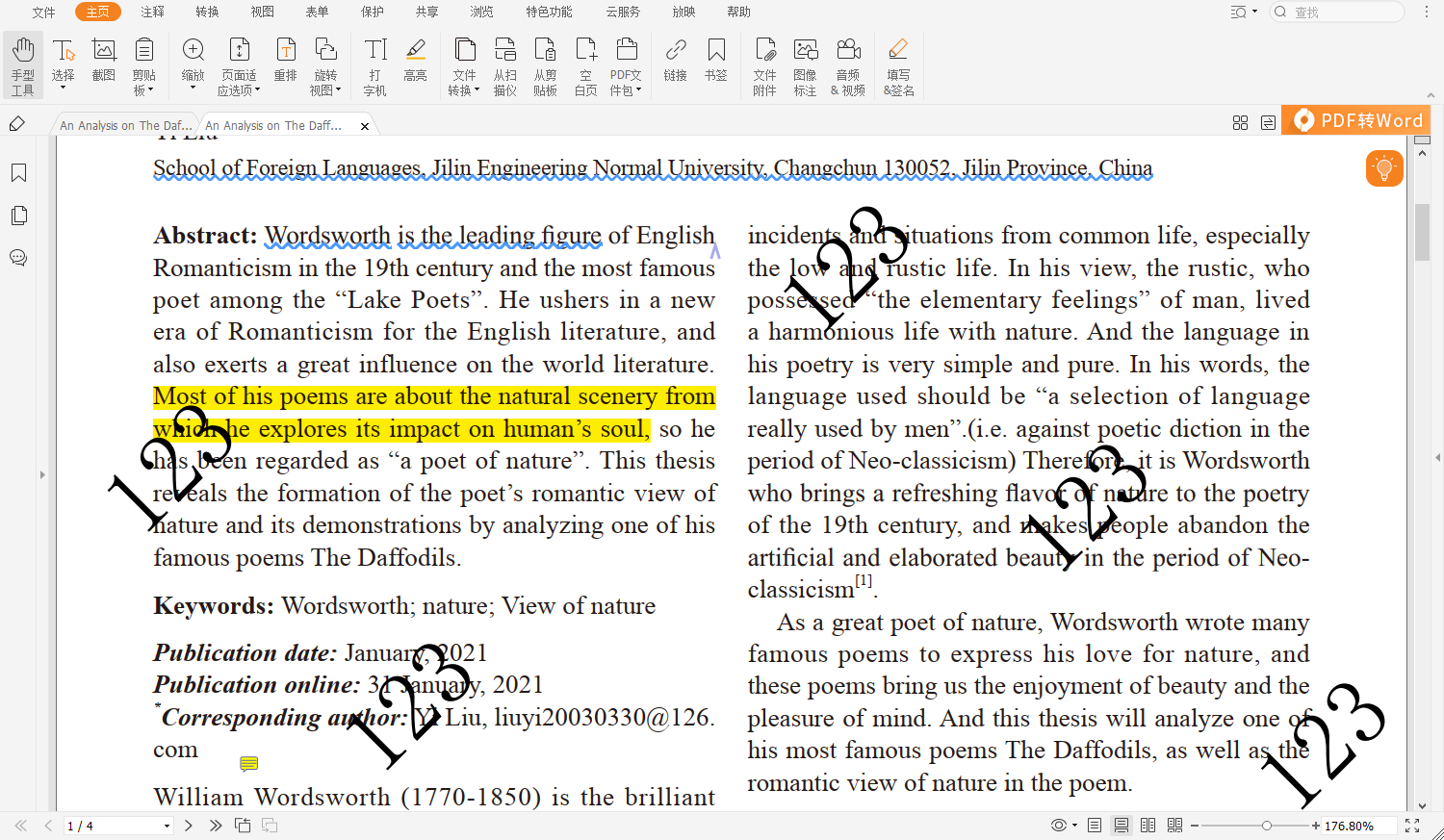Activate the Highlight (高亮) tool
This screenshot has height=840, width=1444.
pos(415,60)
